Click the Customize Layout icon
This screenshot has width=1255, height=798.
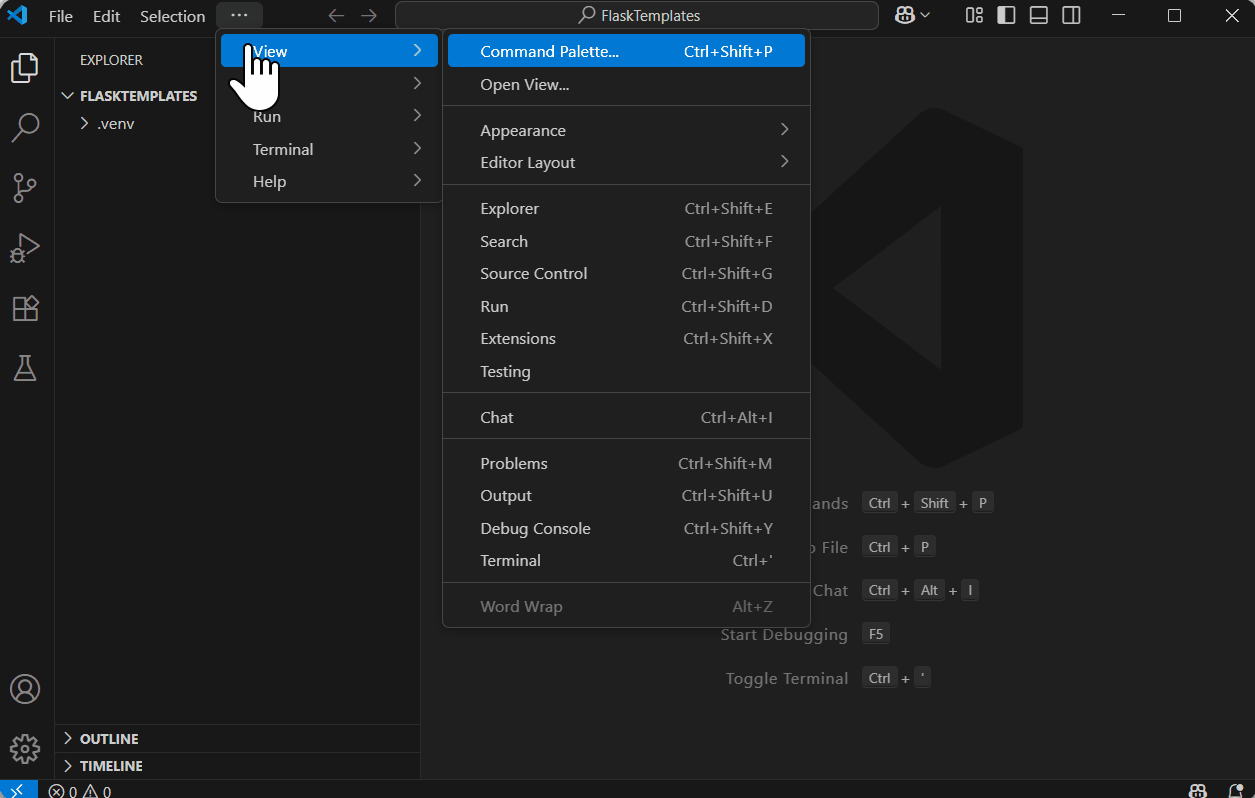[x=974, y=15]
